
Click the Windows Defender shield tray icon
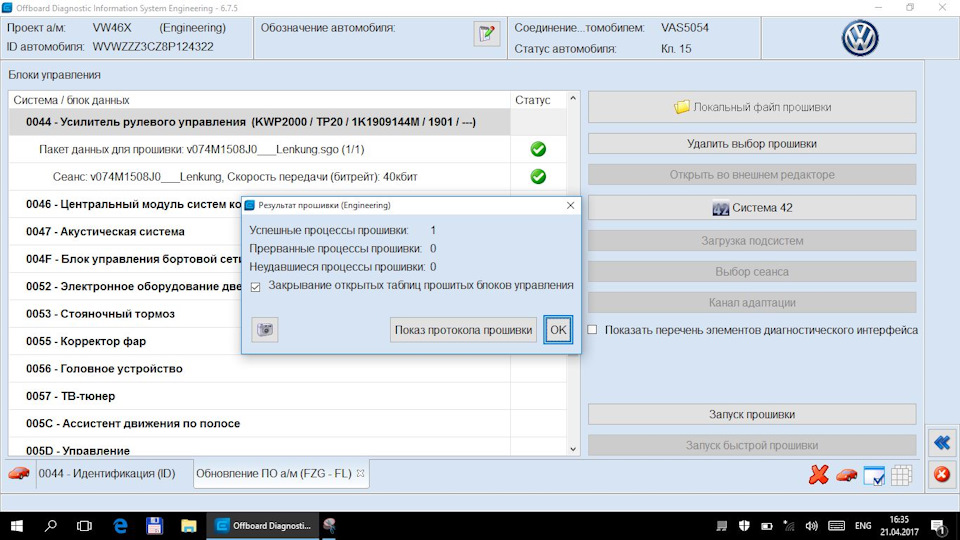pos(744,526)
